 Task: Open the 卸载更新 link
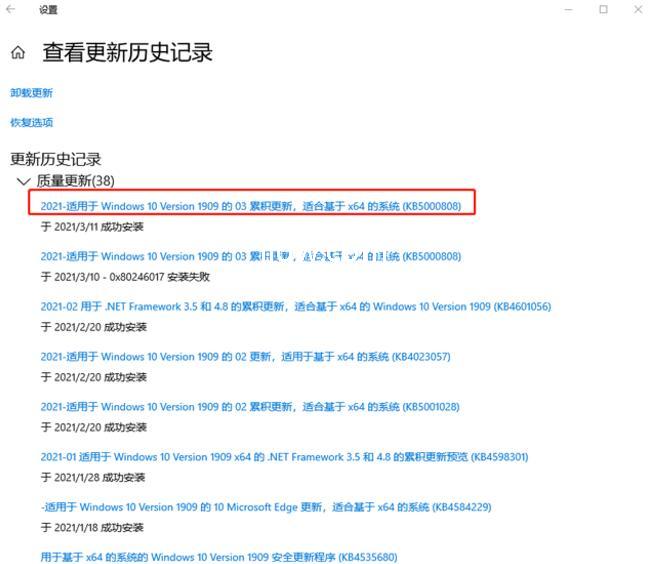(x=31, y=93)
